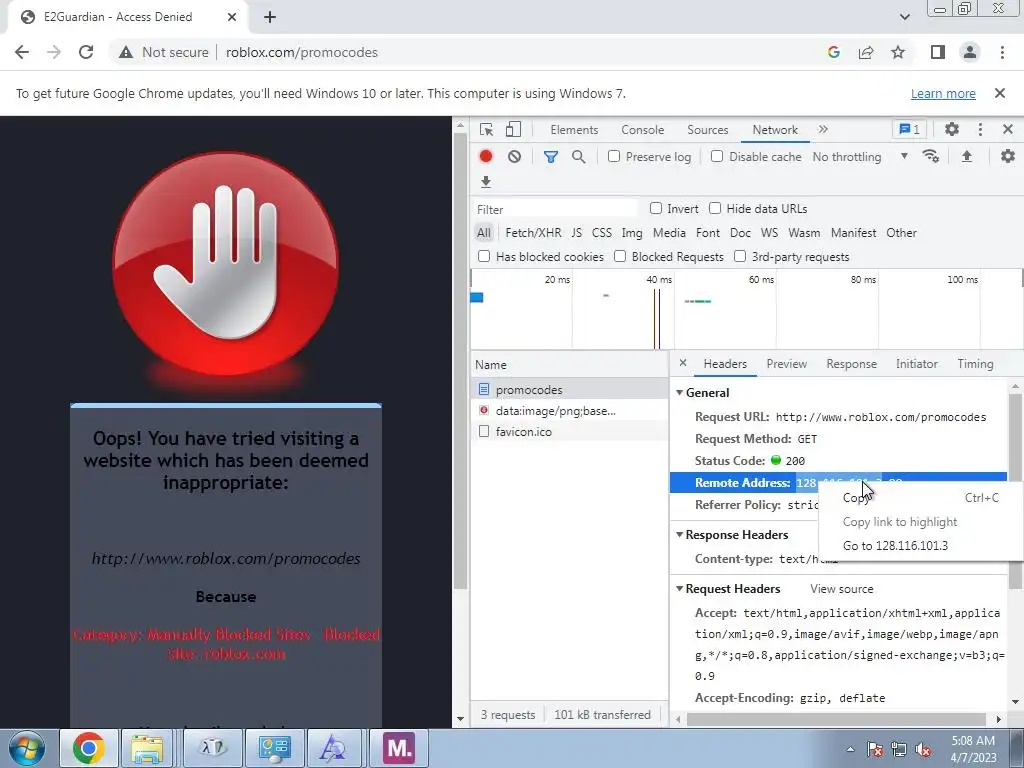The width and height of the screenshot is (1024, 768).
Task: Open network search magnifier
Action: 579,157
